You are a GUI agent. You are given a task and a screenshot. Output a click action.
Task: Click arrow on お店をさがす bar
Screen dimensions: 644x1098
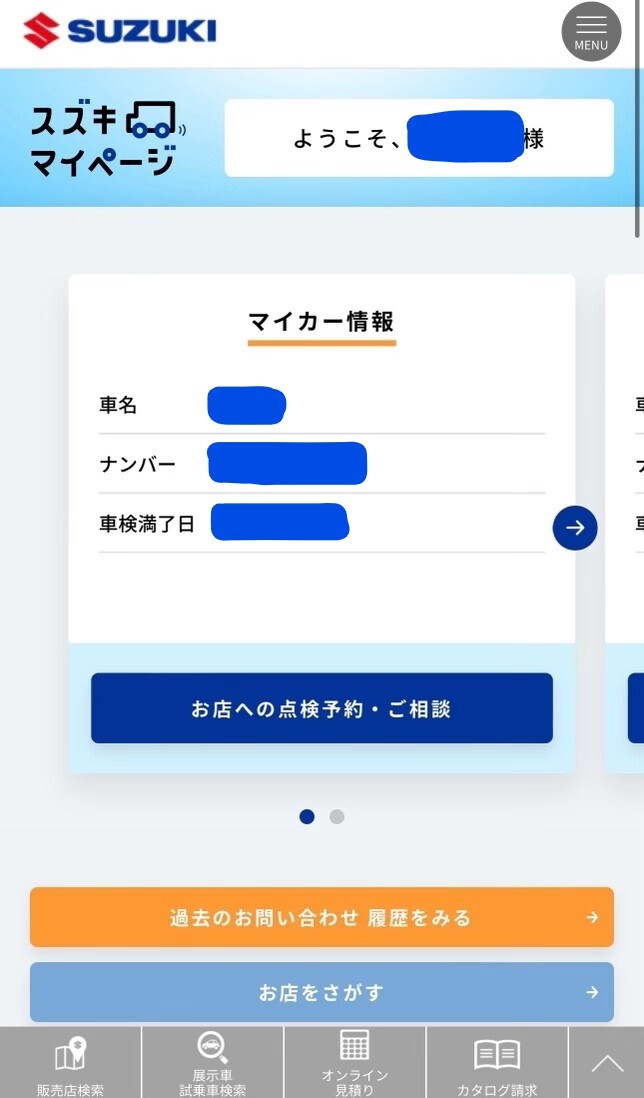point(592,992)
